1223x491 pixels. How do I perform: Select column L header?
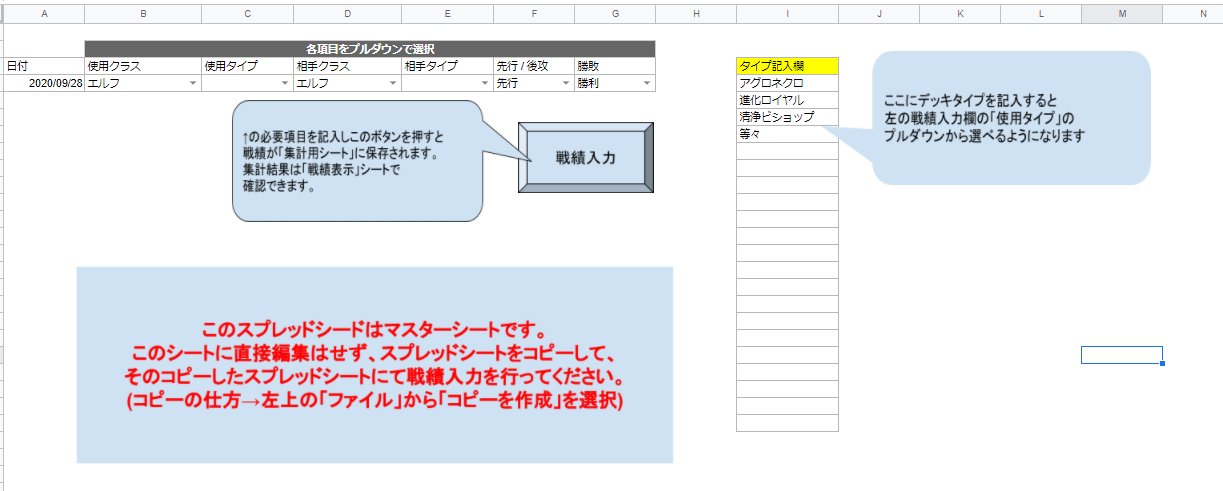coord(1041,12)
